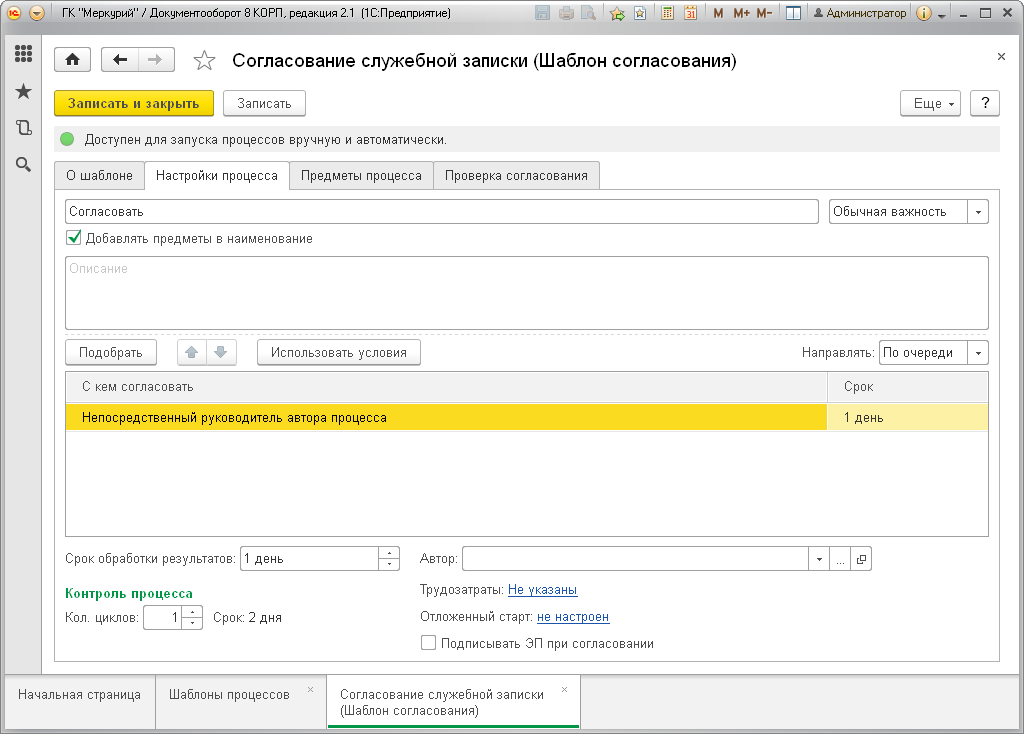Add this form to favorites star
This screenshot has height=734, width=1024.
click(204, 61)
